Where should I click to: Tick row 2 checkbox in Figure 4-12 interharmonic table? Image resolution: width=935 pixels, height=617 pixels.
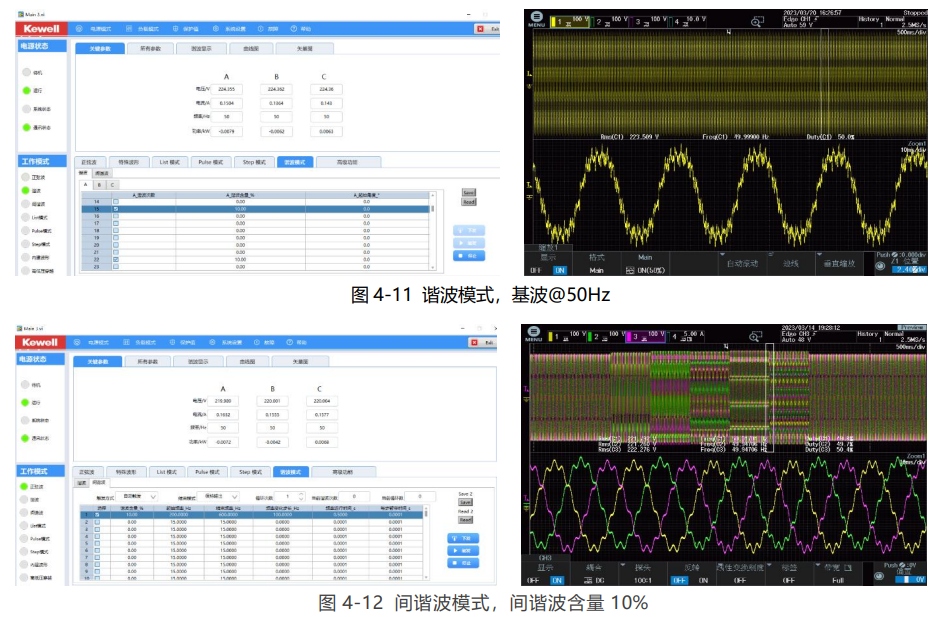(x=97, y=522)
